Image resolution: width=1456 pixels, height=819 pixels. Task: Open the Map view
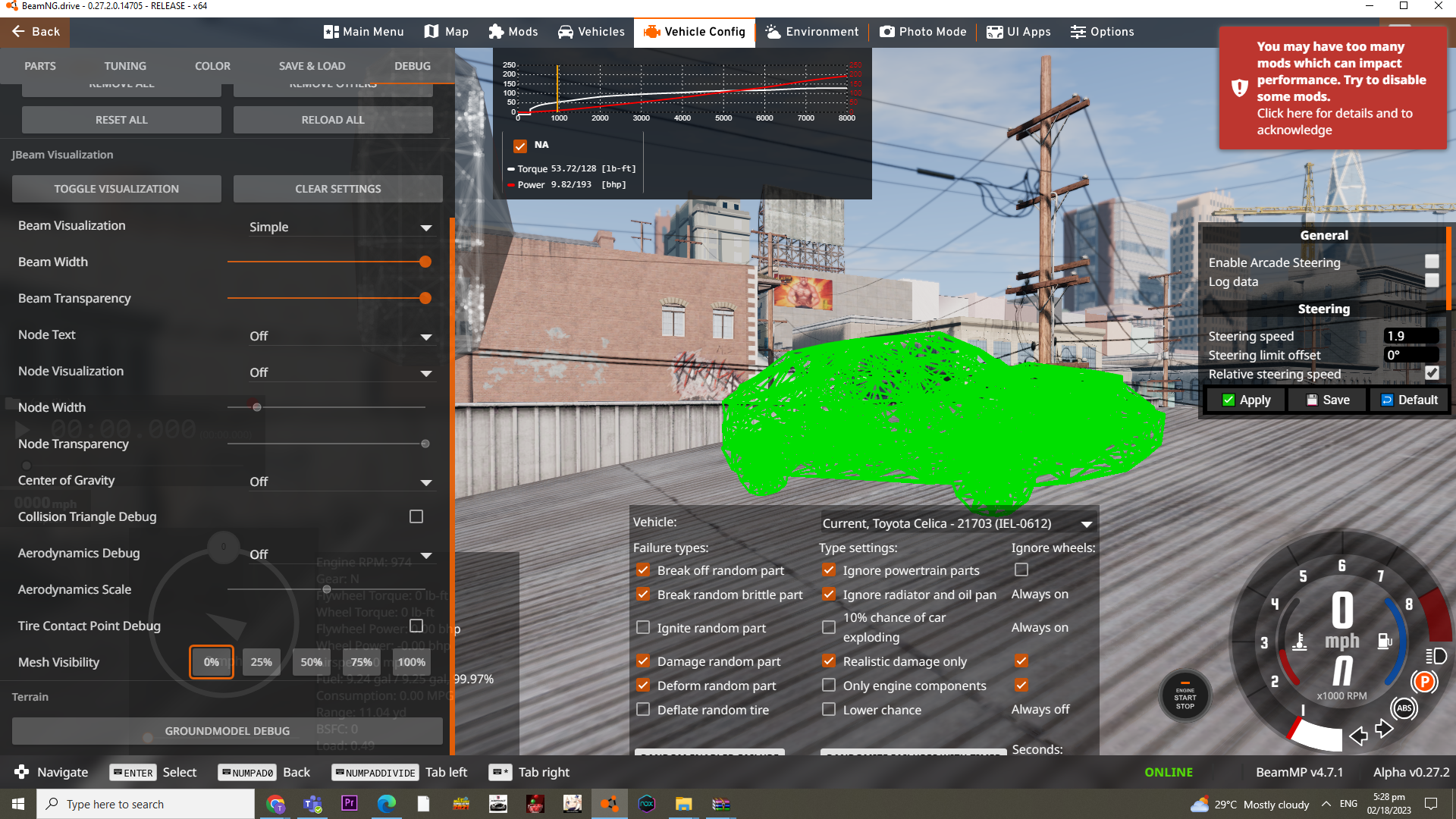click(x=446, y=32)
